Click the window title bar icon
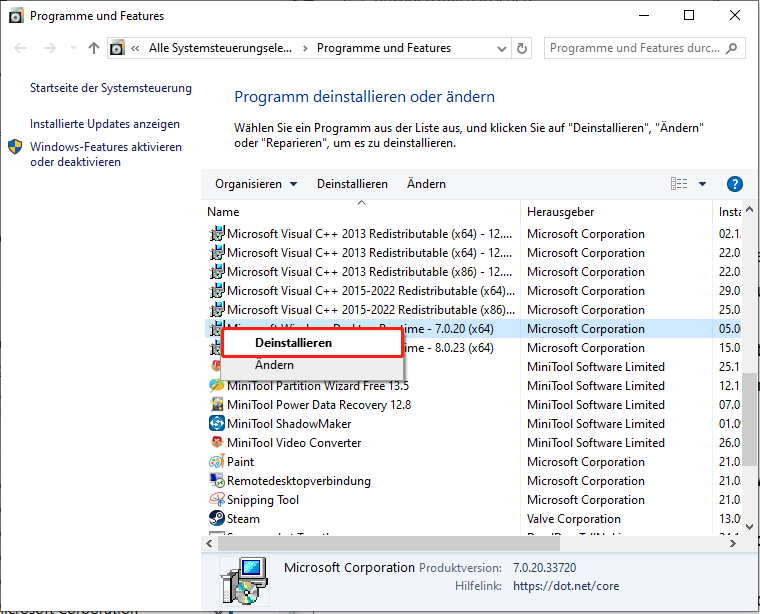 click(16, 16)
